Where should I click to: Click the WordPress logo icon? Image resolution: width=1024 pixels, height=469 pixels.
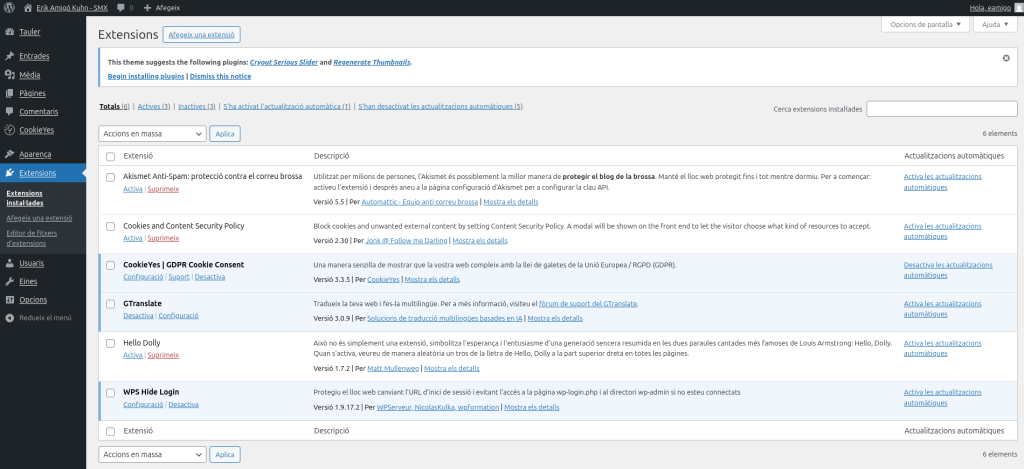click(x=9, y=7)
